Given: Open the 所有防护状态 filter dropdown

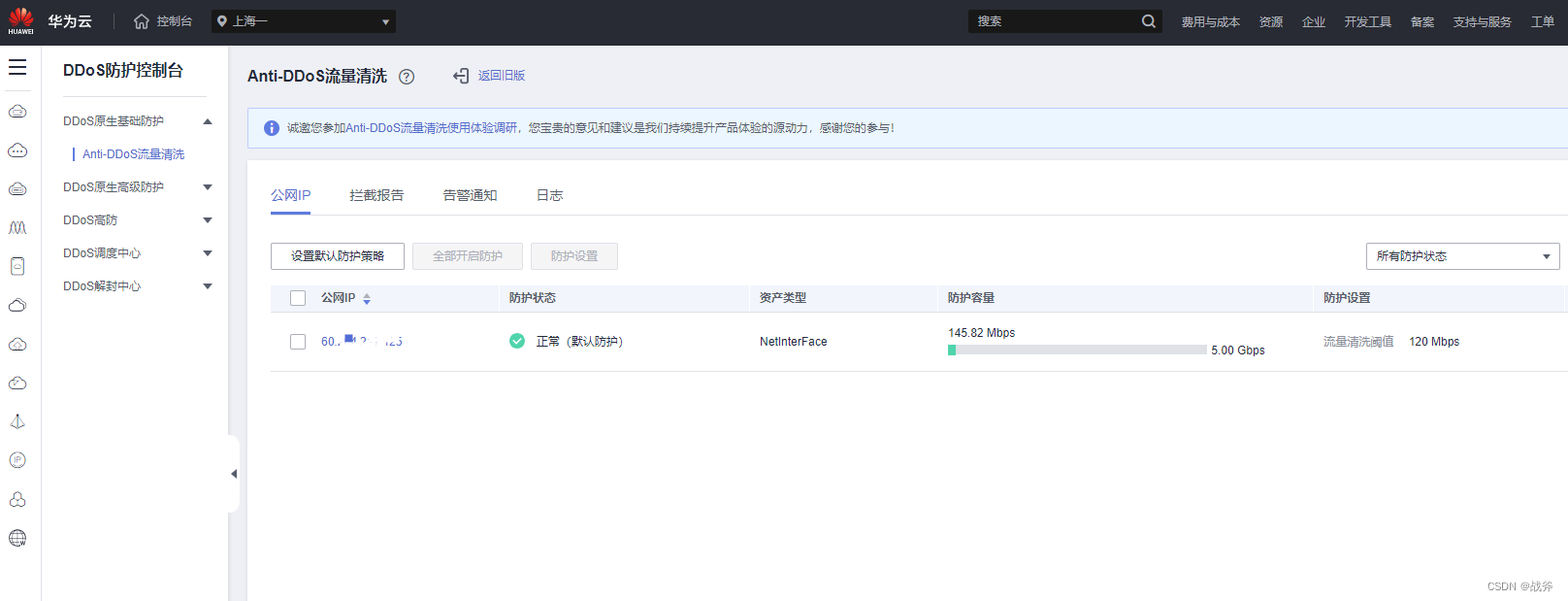Looking at the screenshot, I should (1463, 256).
